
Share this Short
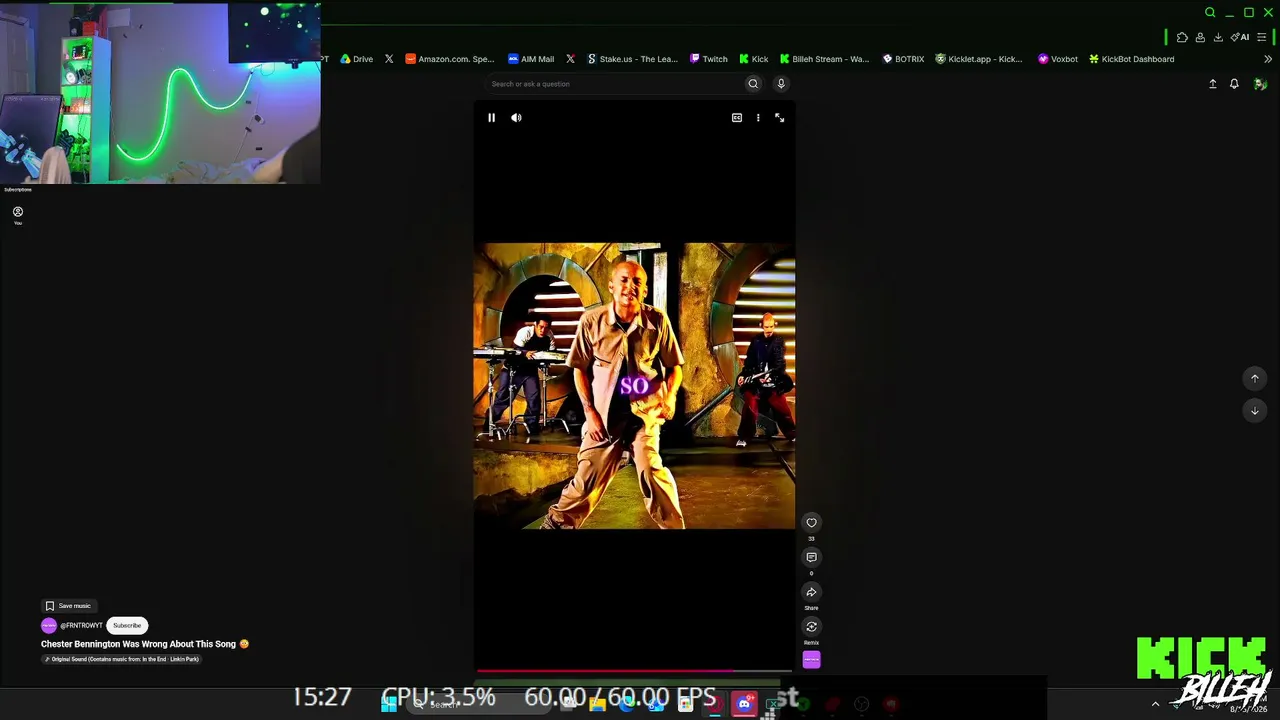tap(811, 592)
